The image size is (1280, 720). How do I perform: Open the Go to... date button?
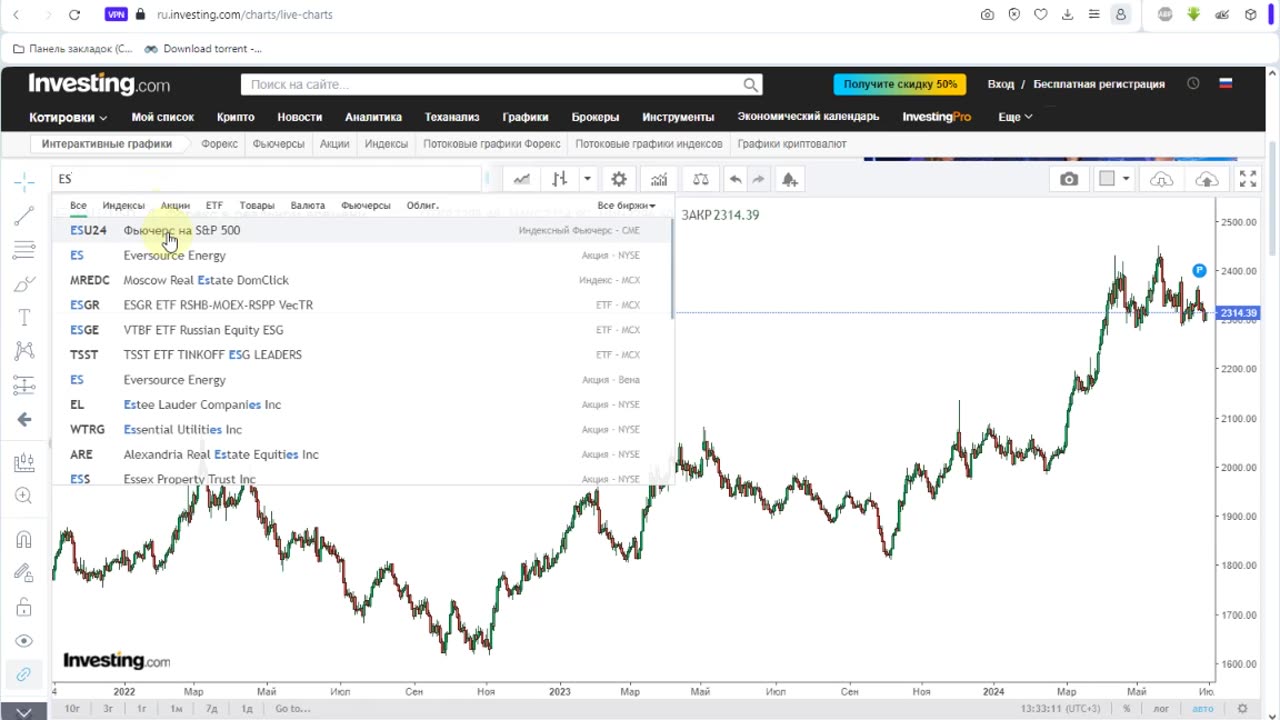293,709
